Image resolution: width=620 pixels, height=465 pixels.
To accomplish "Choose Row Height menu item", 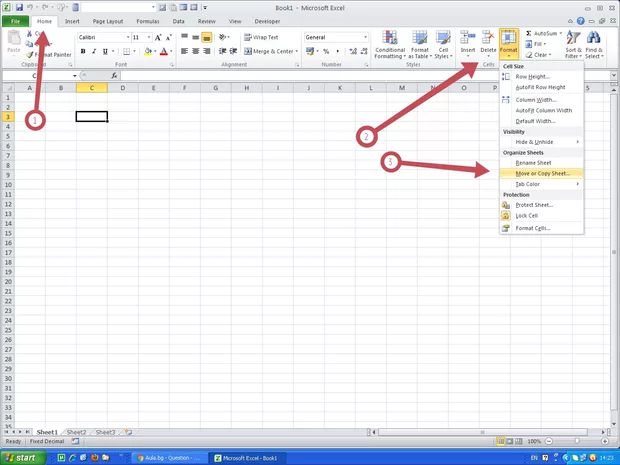I will 542,77.
